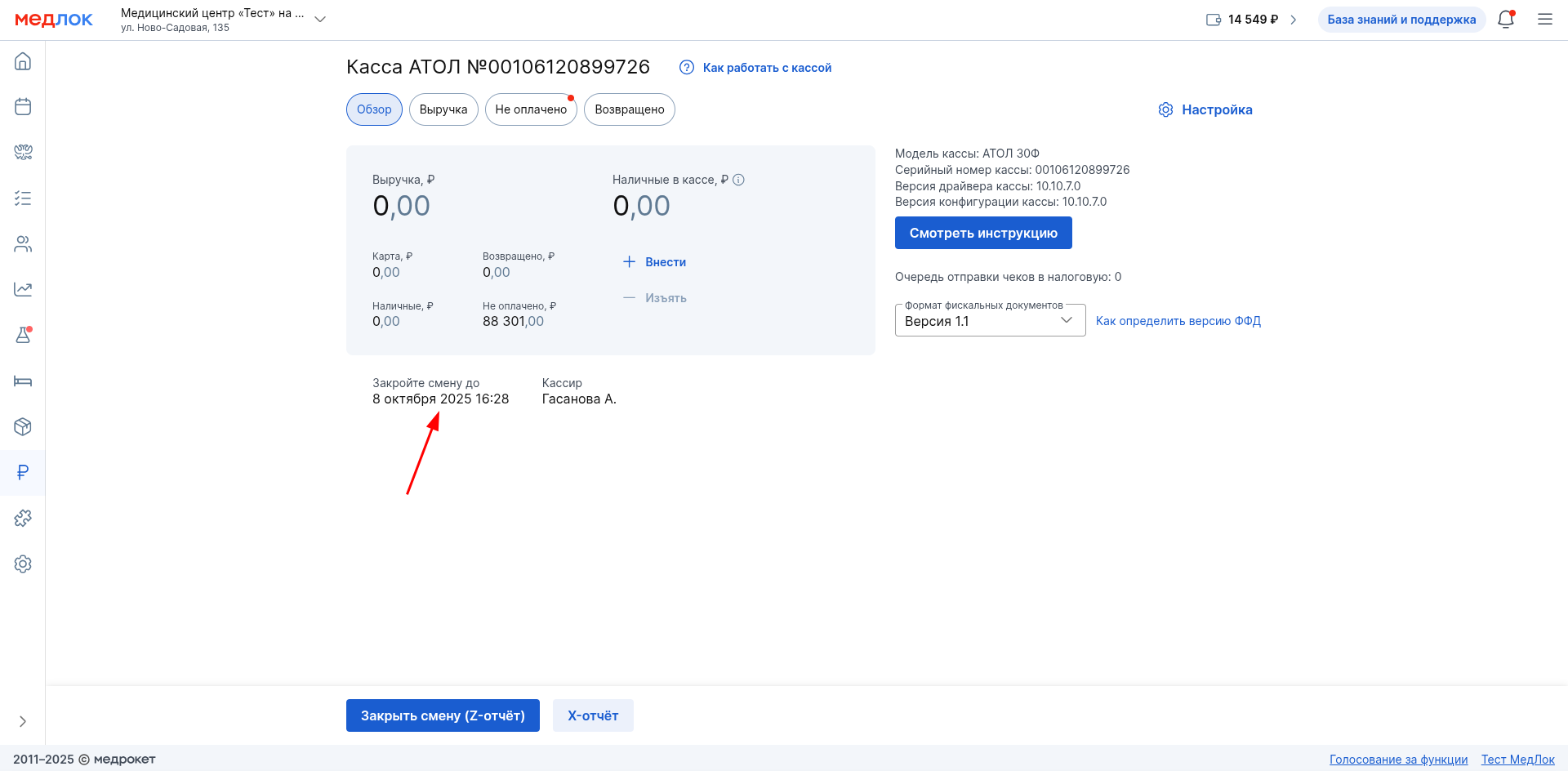The image size is (1568, 771).
Task: Expand the clinic selector chevron
Action: click(320, 20)
